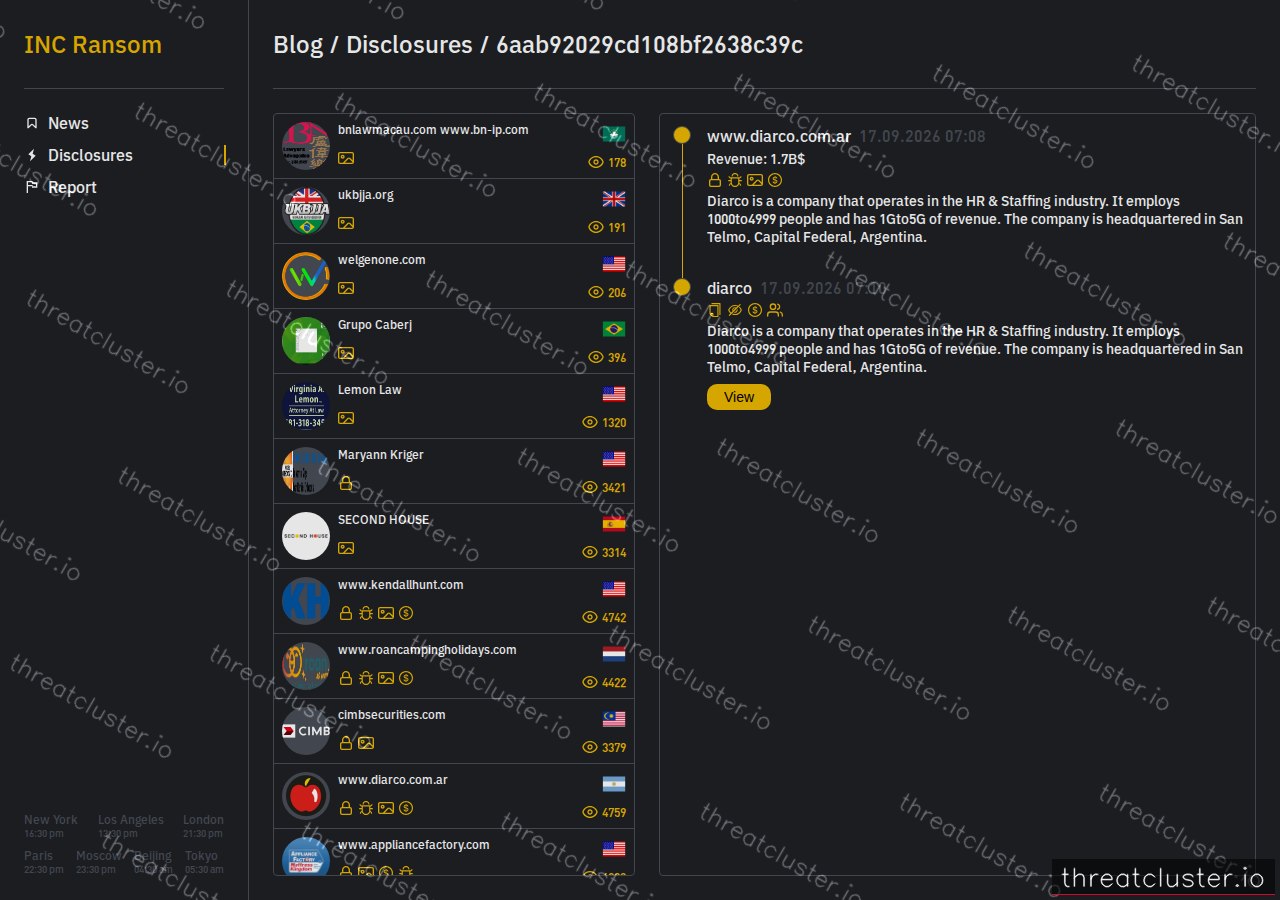
Task: Click the bug icon under Revenue: 1.7B$
Action: pyautogui.click(x=735, y=181)
